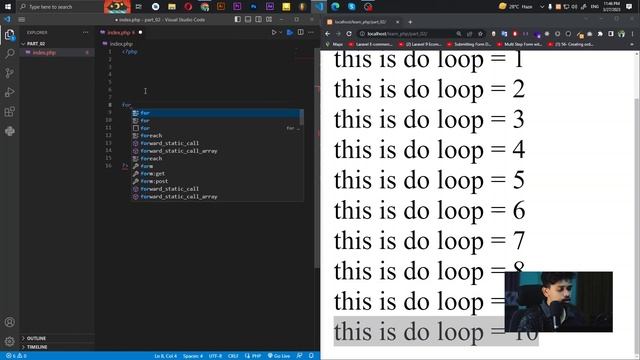Click CRLF line ending in status bar
The width and height of the screenshot is (640, 360).
pos(233,356)
